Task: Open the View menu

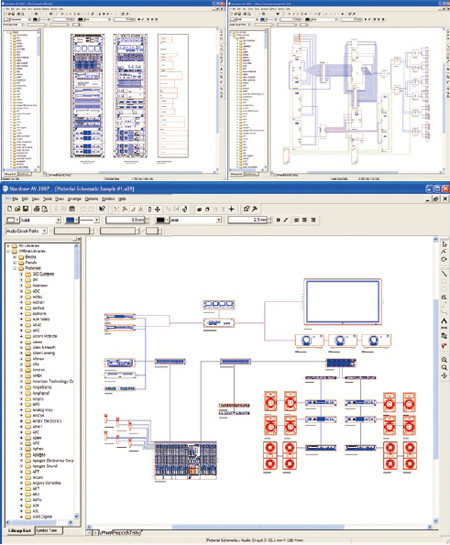Action: pos(35,199)
